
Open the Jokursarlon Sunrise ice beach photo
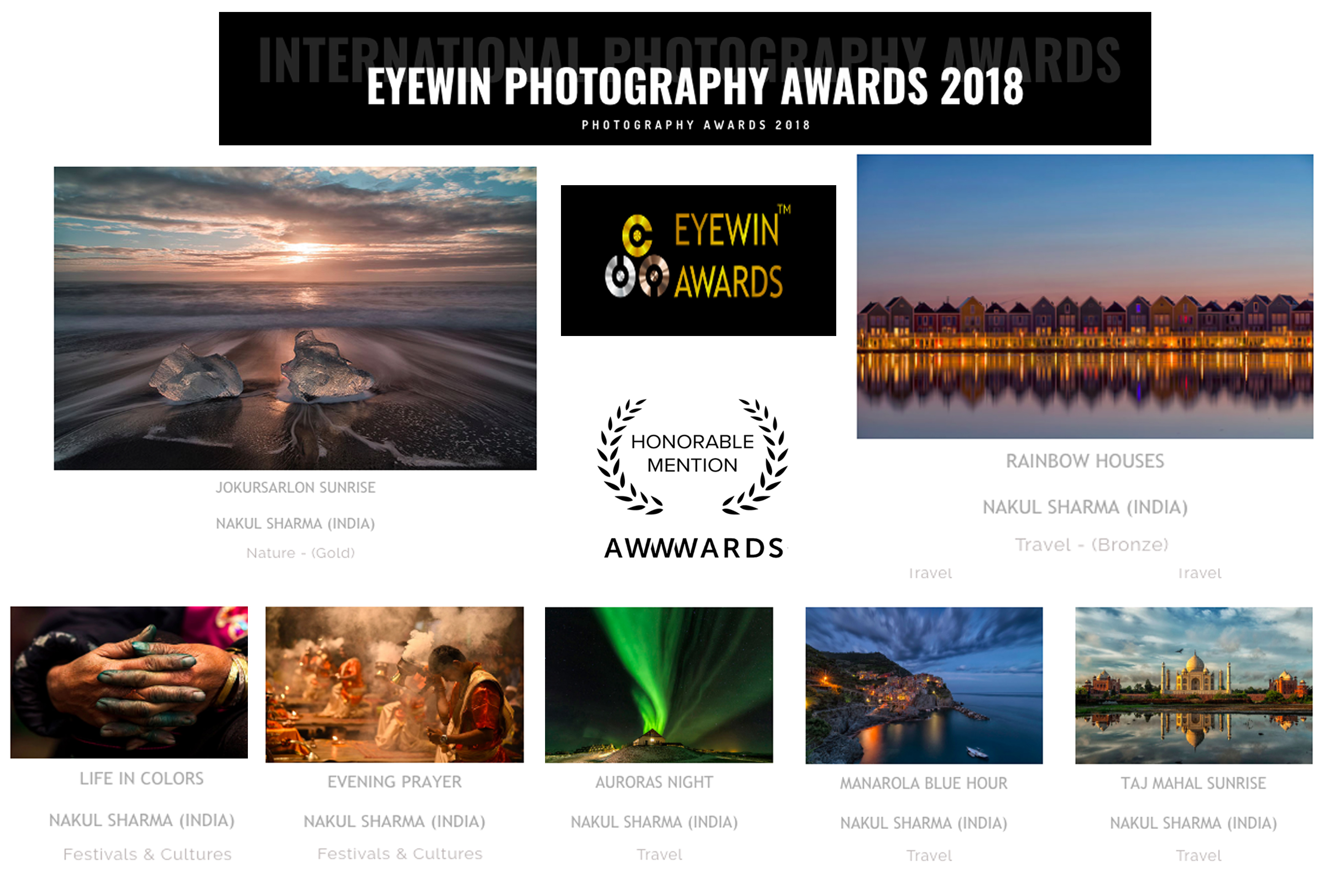click(x=295, y=318)
